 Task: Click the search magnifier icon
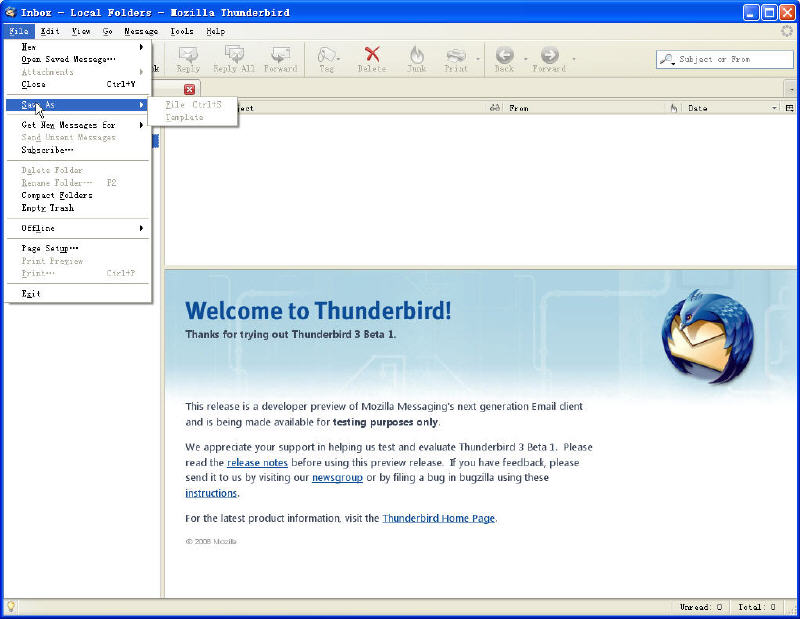pyautogui.click(x=667, y=59)
